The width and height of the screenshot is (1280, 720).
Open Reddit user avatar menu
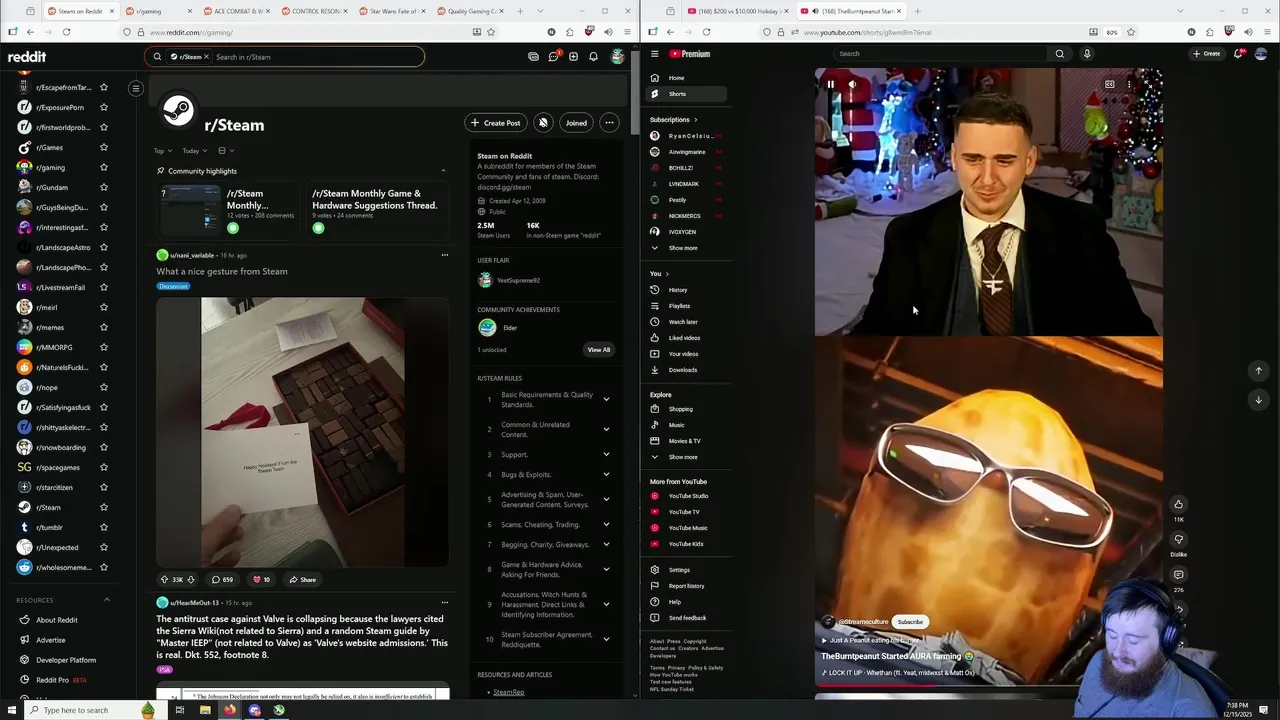(x=618, y=57)
